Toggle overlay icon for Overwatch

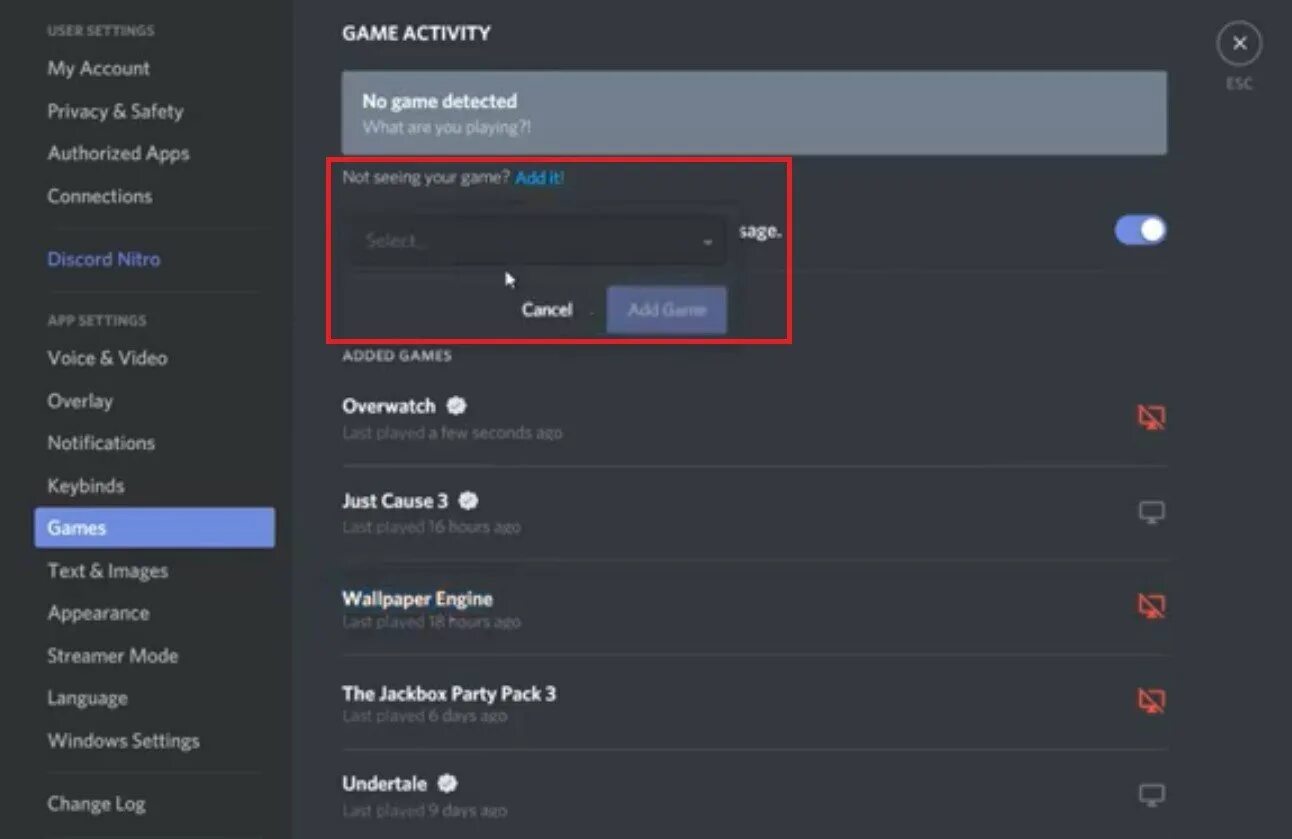[x=1152, y=417]
